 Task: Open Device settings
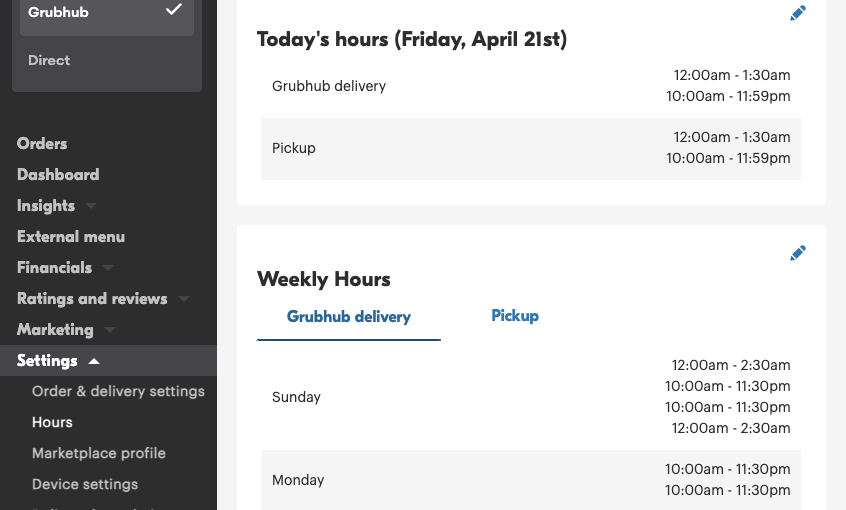(x=85, y=484)
